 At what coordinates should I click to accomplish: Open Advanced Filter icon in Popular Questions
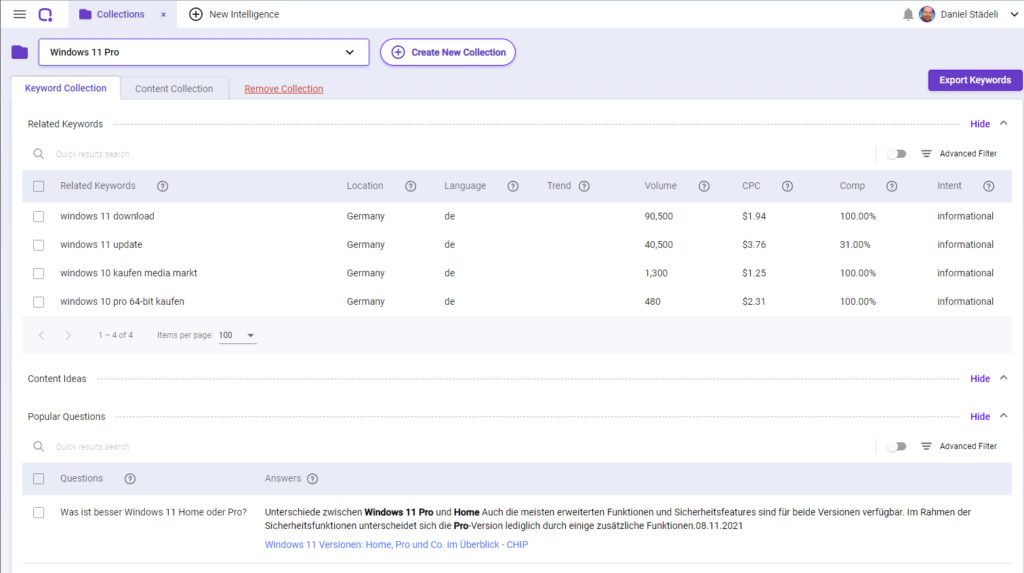coord(926,446)
